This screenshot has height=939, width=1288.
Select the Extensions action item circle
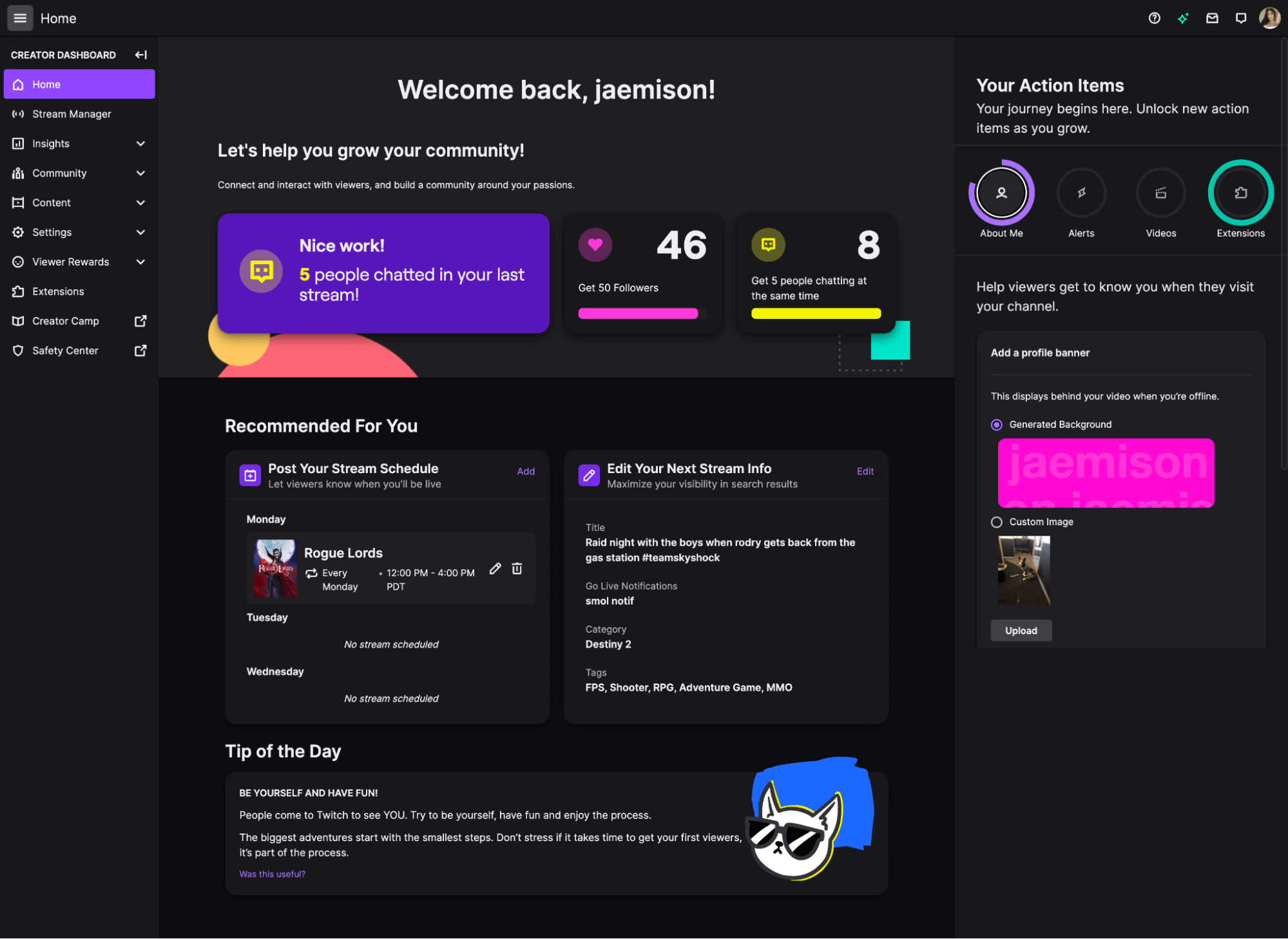(1240, 192)
